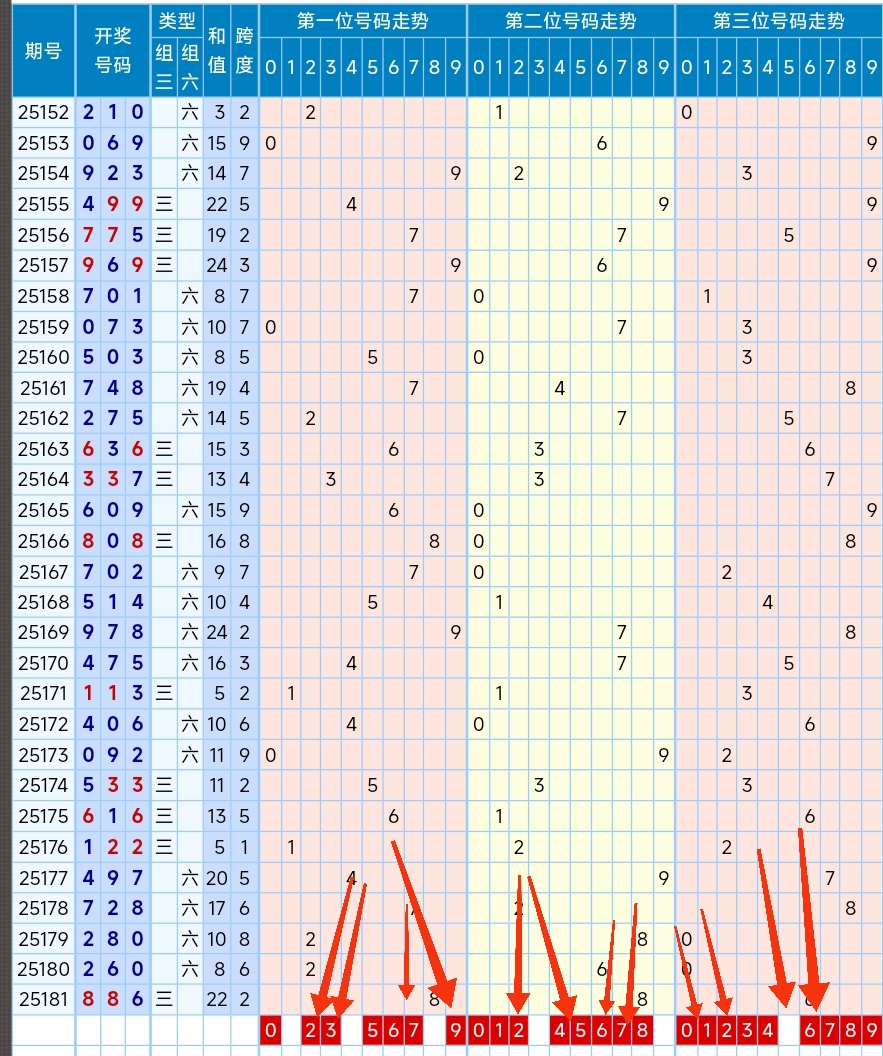883x1056 pixels.
Task: Click 组三 sub-header under 类型
Action: (x=164, y=68)
